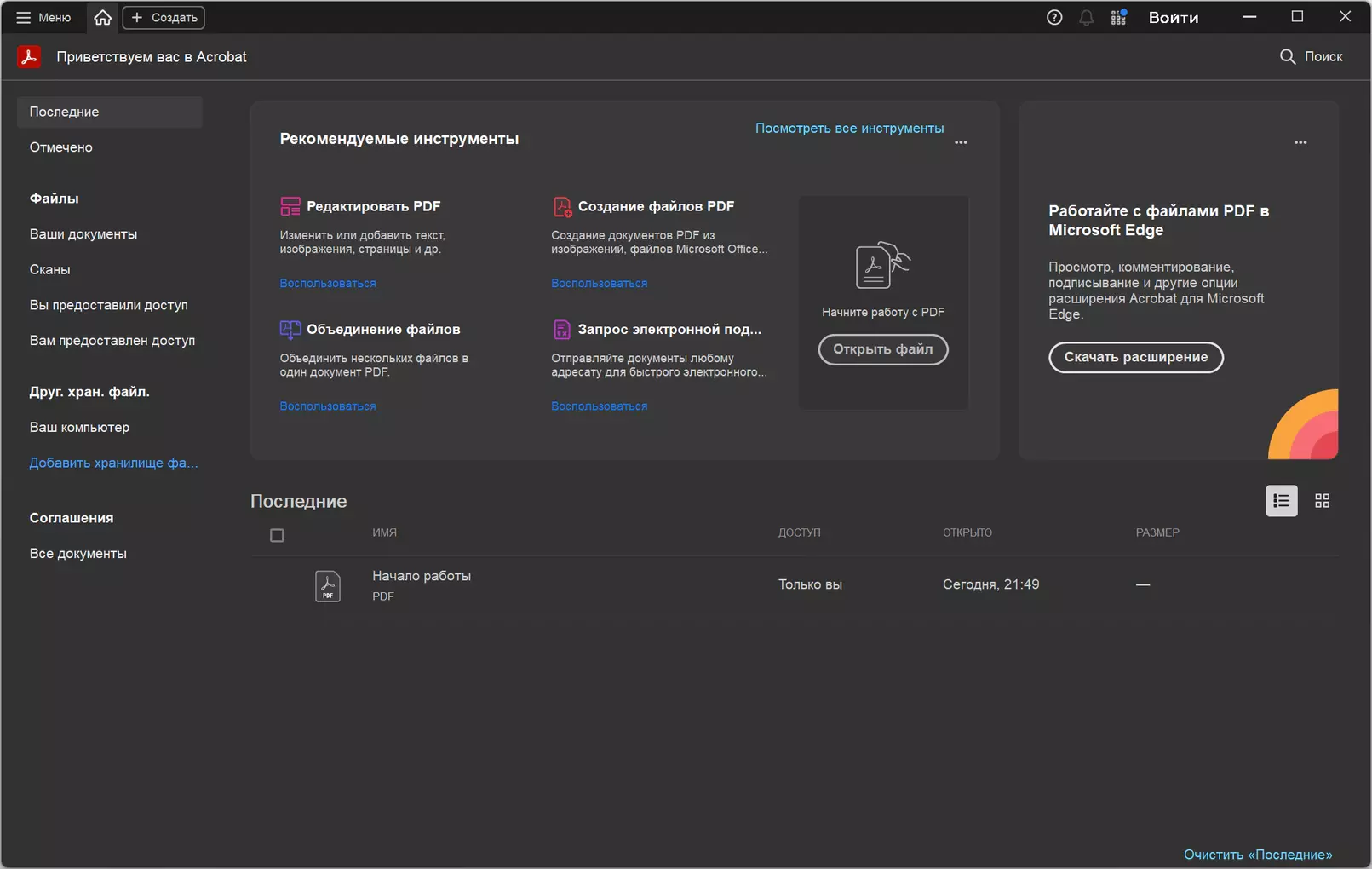The width and height of the screenshot is (1372, 869).
Task: Open the hamburger Menu
Action: (x=43, y=18)
